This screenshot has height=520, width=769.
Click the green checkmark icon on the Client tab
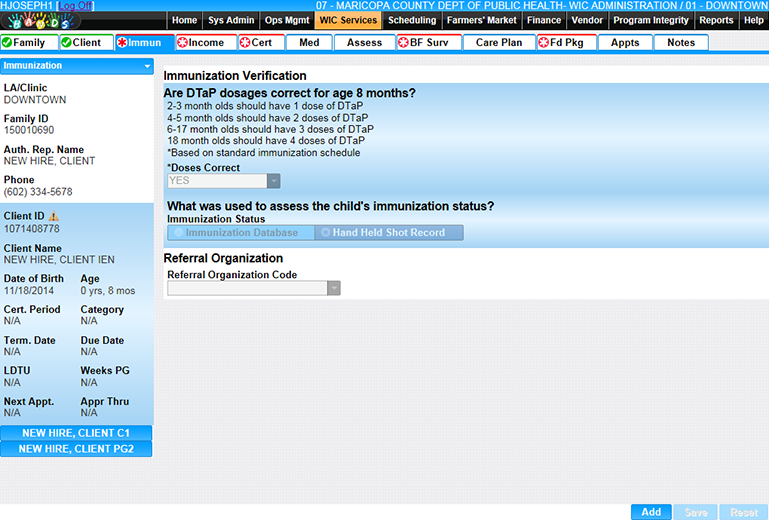pyautogui.click(x=66, y=43)
